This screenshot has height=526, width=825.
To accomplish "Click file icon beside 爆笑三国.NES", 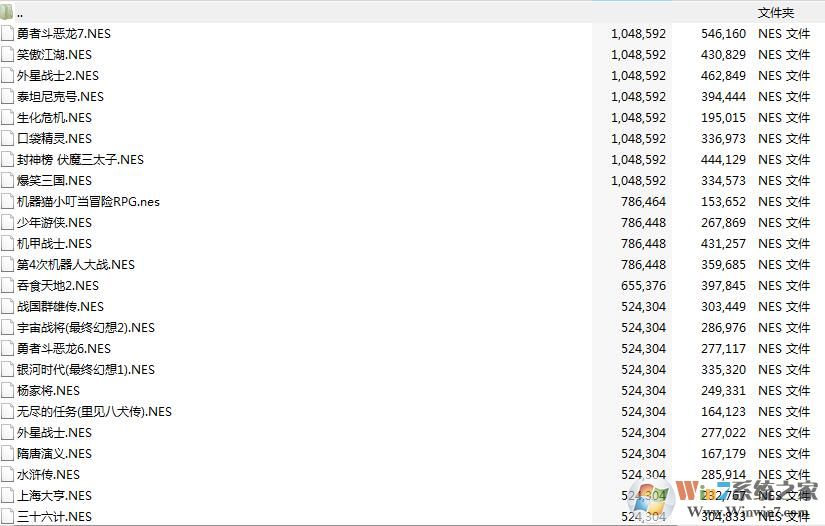I will (x=7, y=181).
